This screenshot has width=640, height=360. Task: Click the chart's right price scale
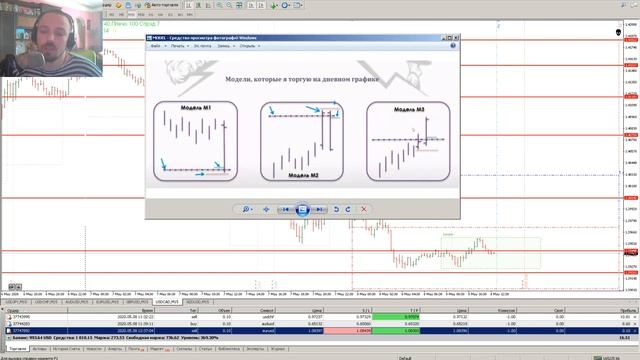click(x=631, y=155)
